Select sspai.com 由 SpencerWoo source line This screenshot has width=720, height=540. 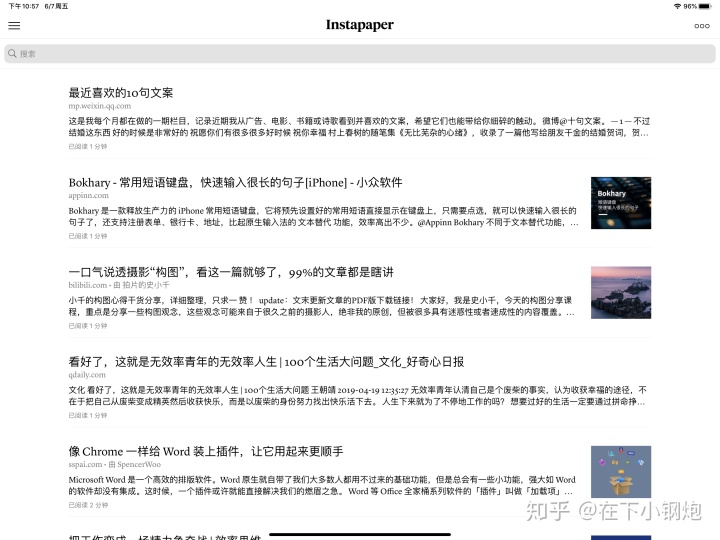pos(114,464)
